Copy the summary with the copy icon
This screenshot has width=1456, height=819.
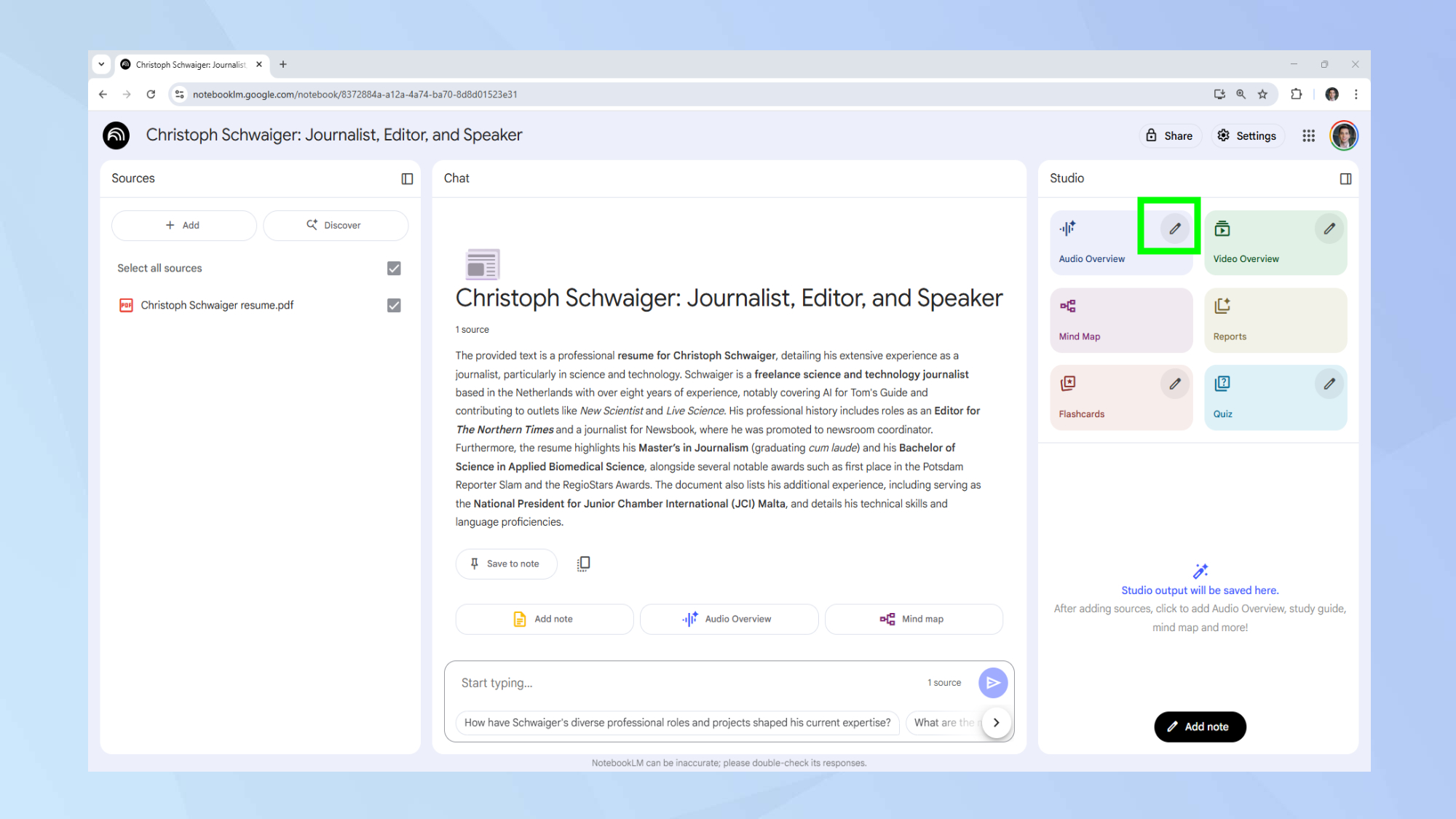[583, 563]
